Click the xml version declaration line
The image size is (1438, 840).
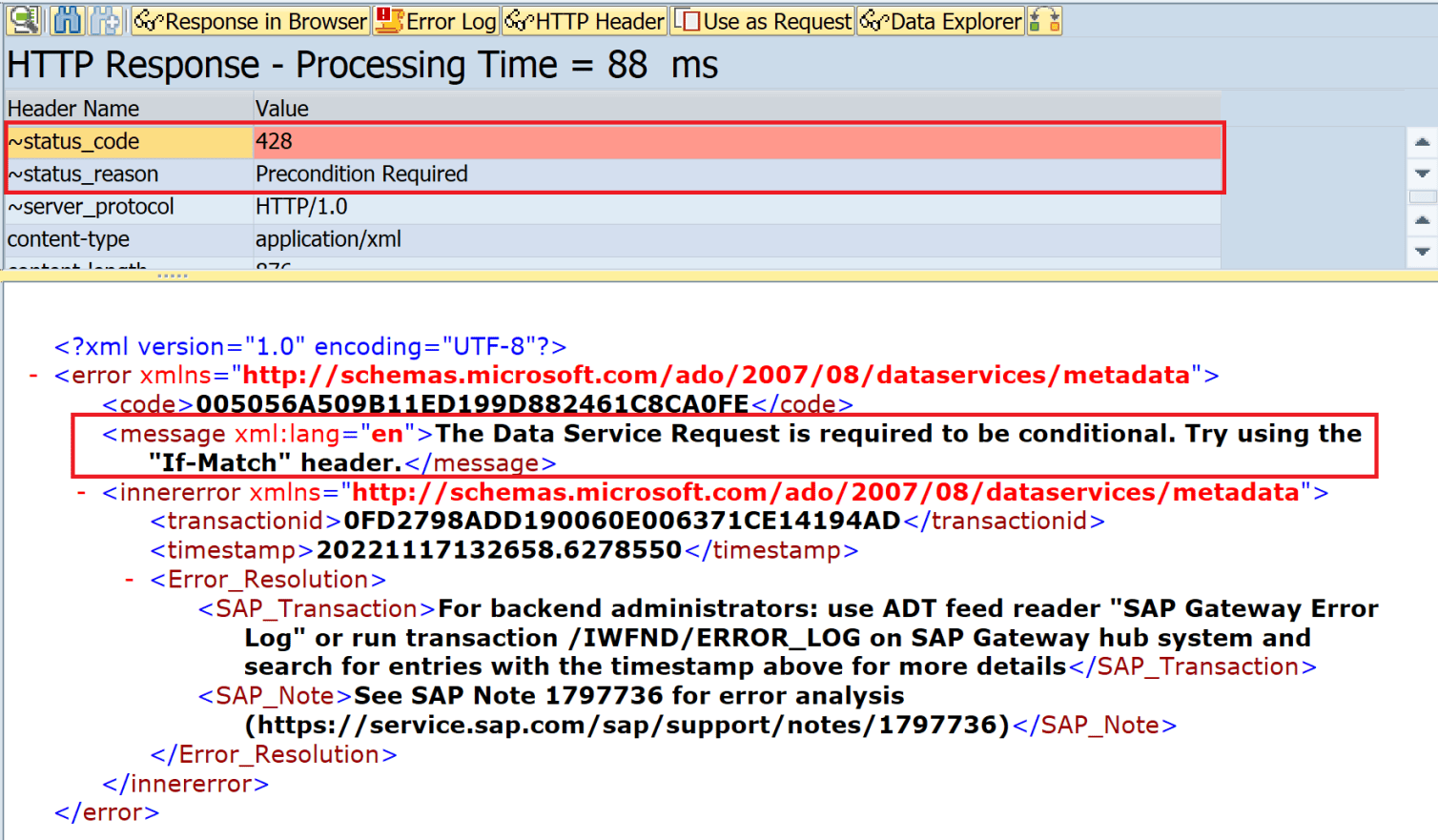point(310,347)
